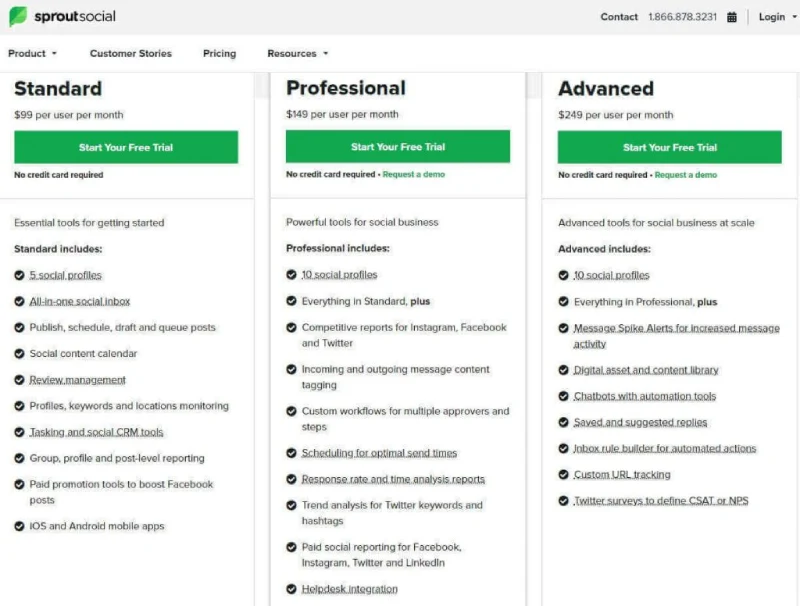
Task: Click checkmark icon beside Scheduling for optimal send times
Action: pyautogui.click(x=292, y=453)
